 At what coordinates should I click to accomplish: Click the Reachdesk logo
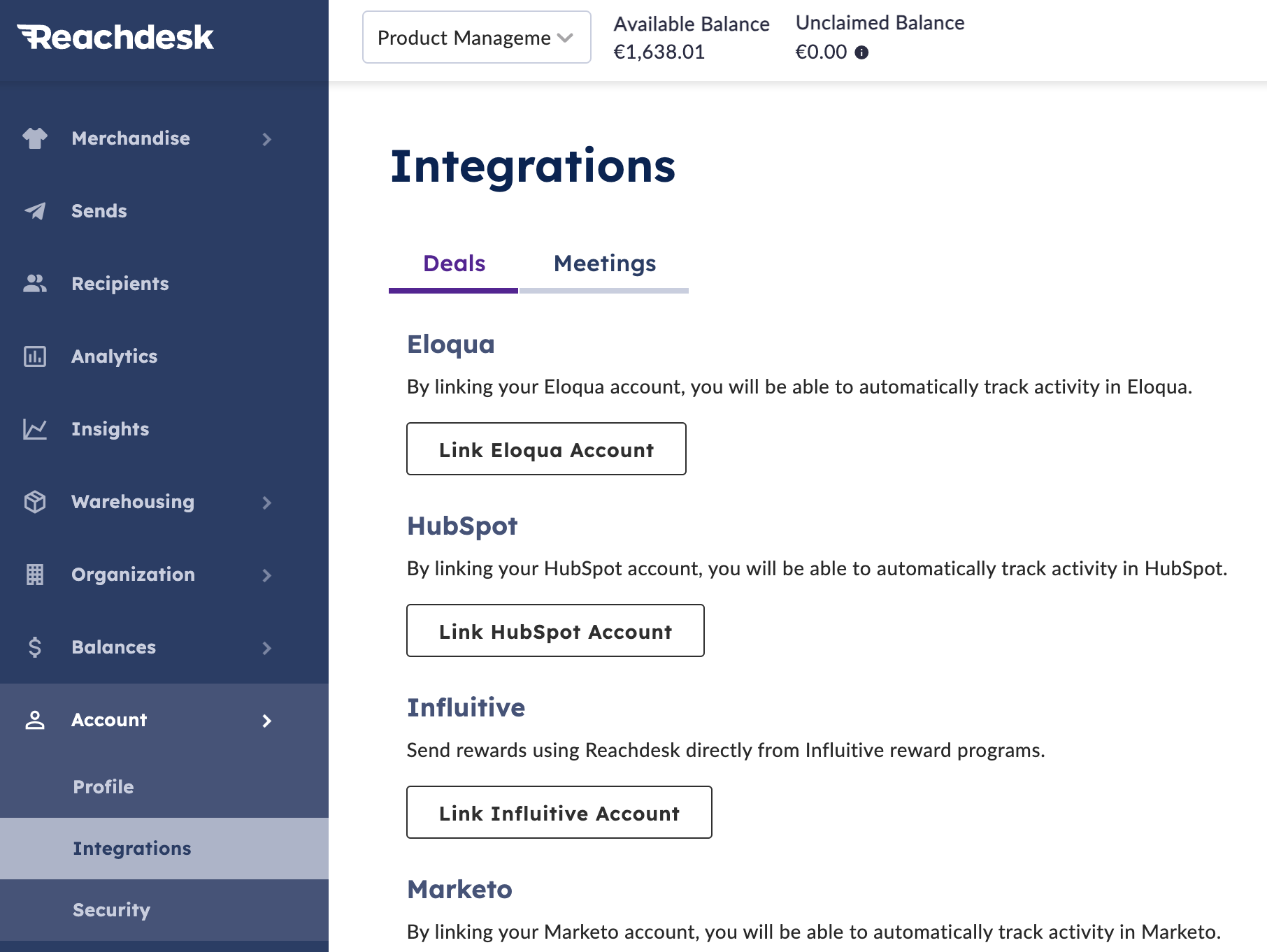[x=115, y=38]
